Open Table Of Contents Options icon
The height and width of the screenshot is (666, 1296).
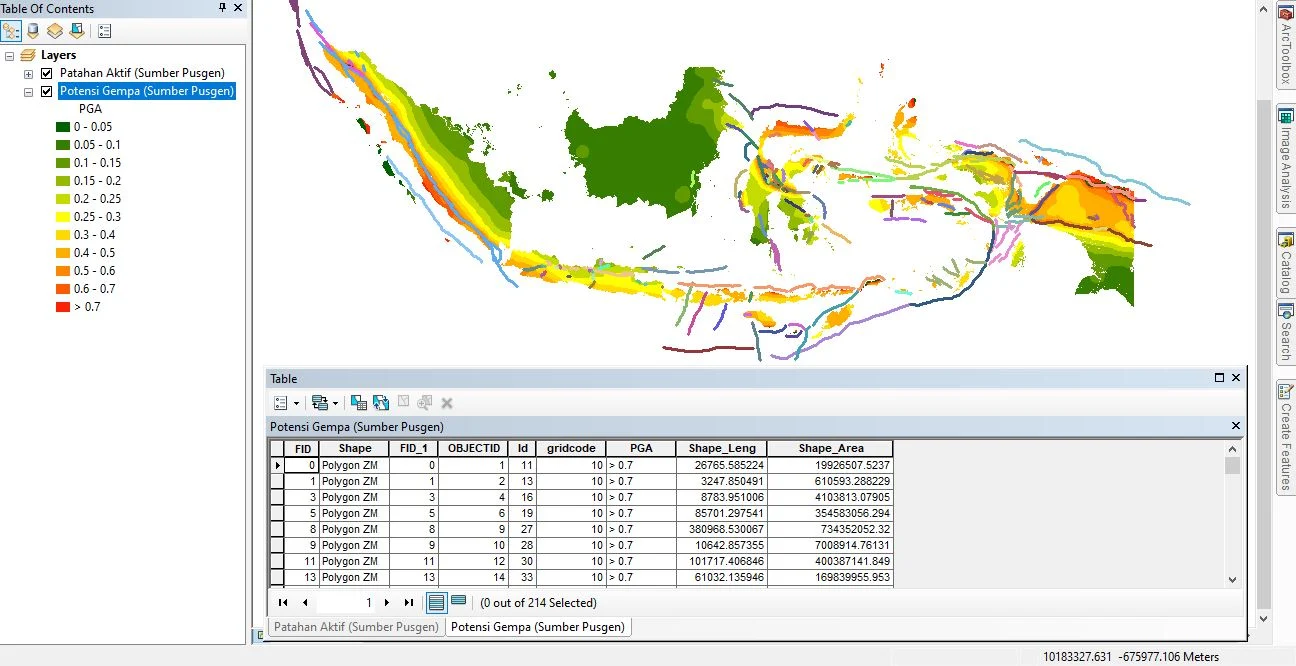(x=104, y=32)
